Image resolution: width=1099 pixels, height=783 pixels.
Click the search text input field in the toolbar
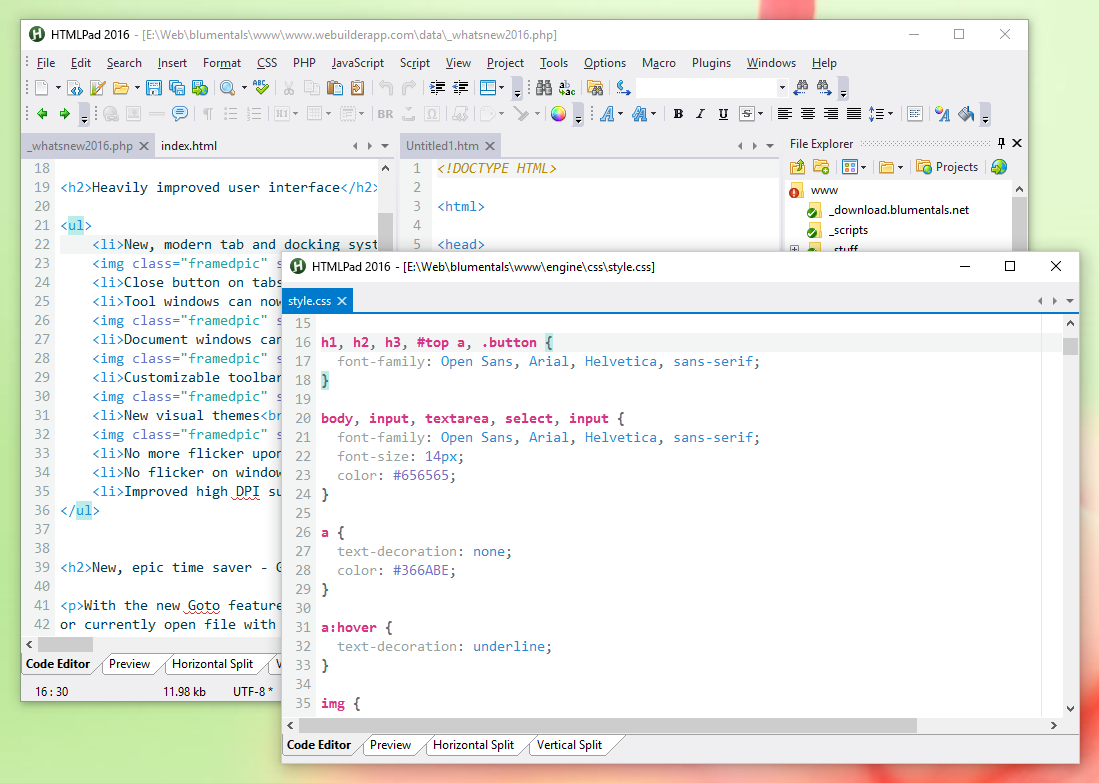[x=706, y=88]
